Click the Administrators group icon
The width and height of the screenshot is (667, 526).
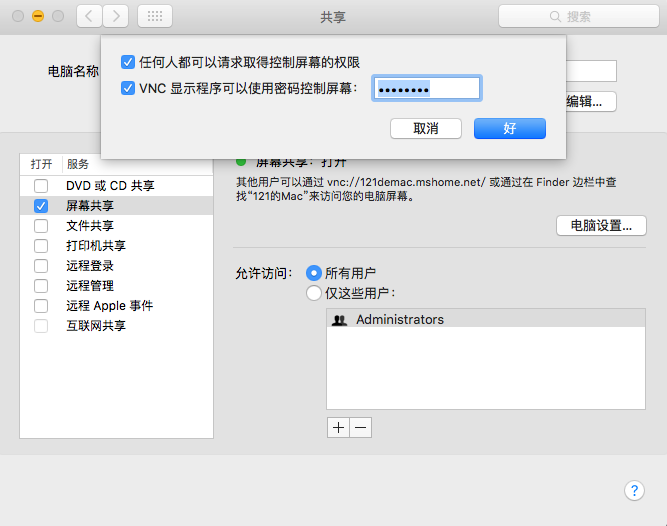(x=339, y=320)
